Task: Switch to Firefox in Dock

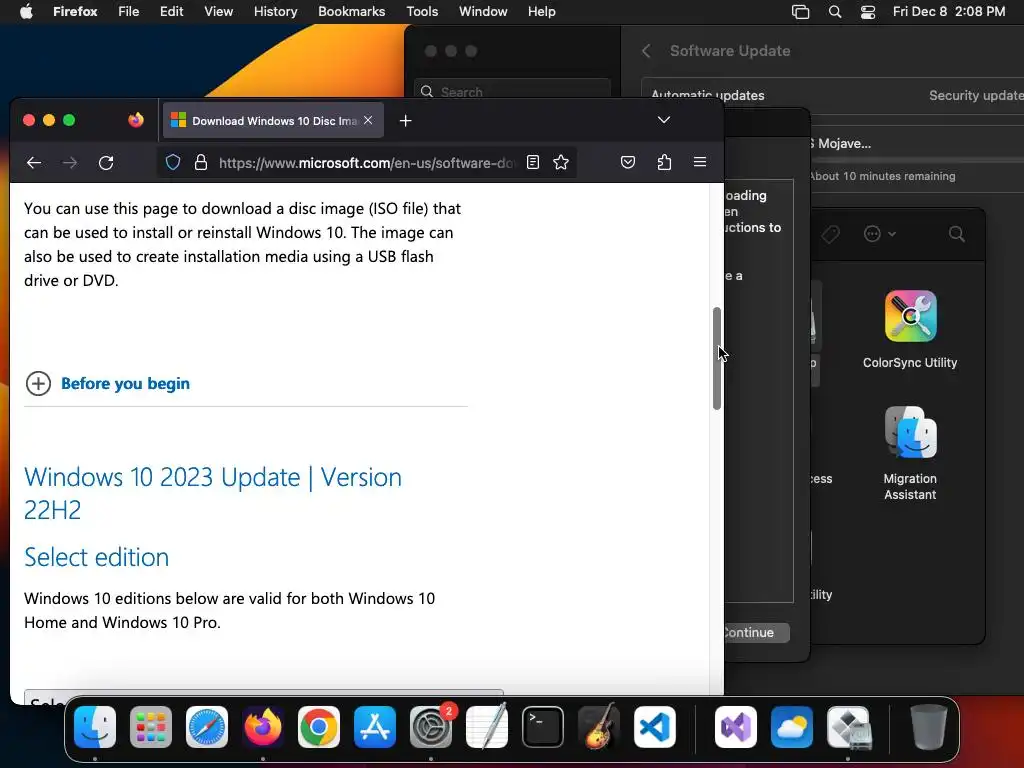Action: point(263,727)
